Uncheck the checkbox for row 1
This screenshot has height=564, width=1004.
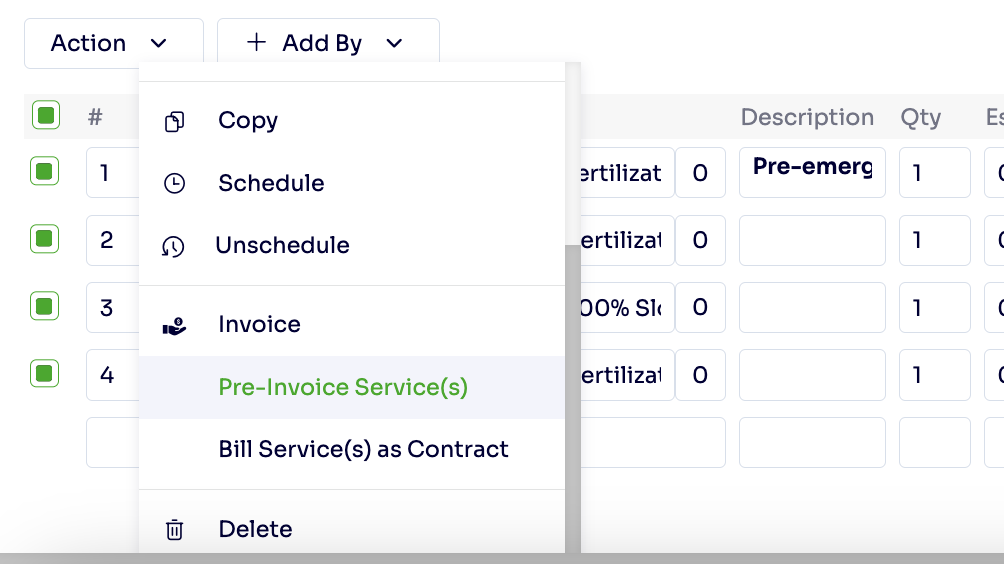44,172
